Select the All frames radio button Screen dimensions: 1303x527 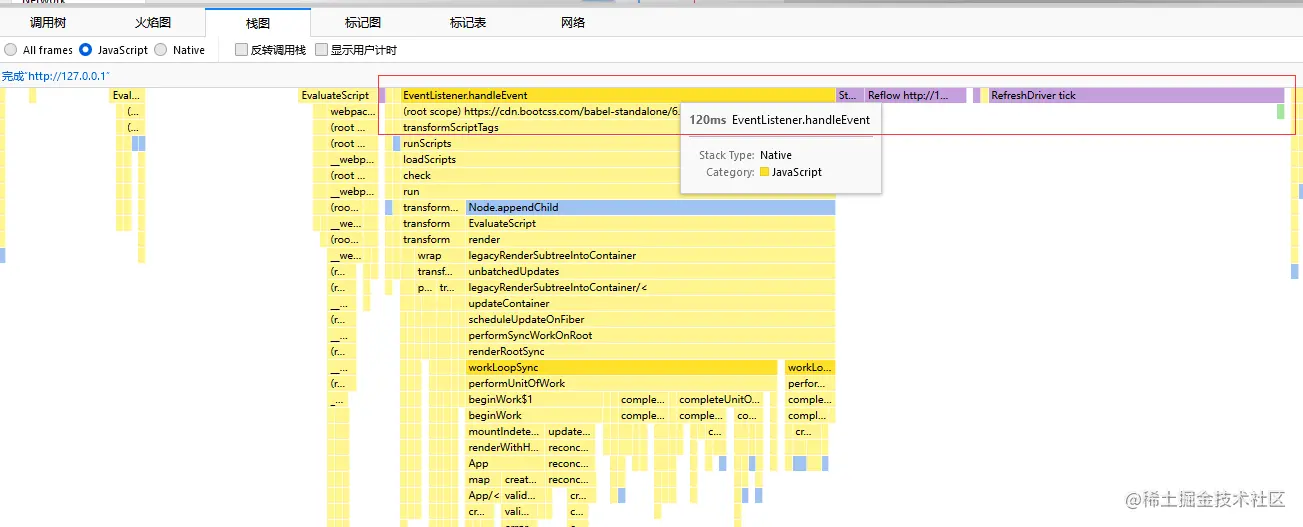[x=10, y=50]
